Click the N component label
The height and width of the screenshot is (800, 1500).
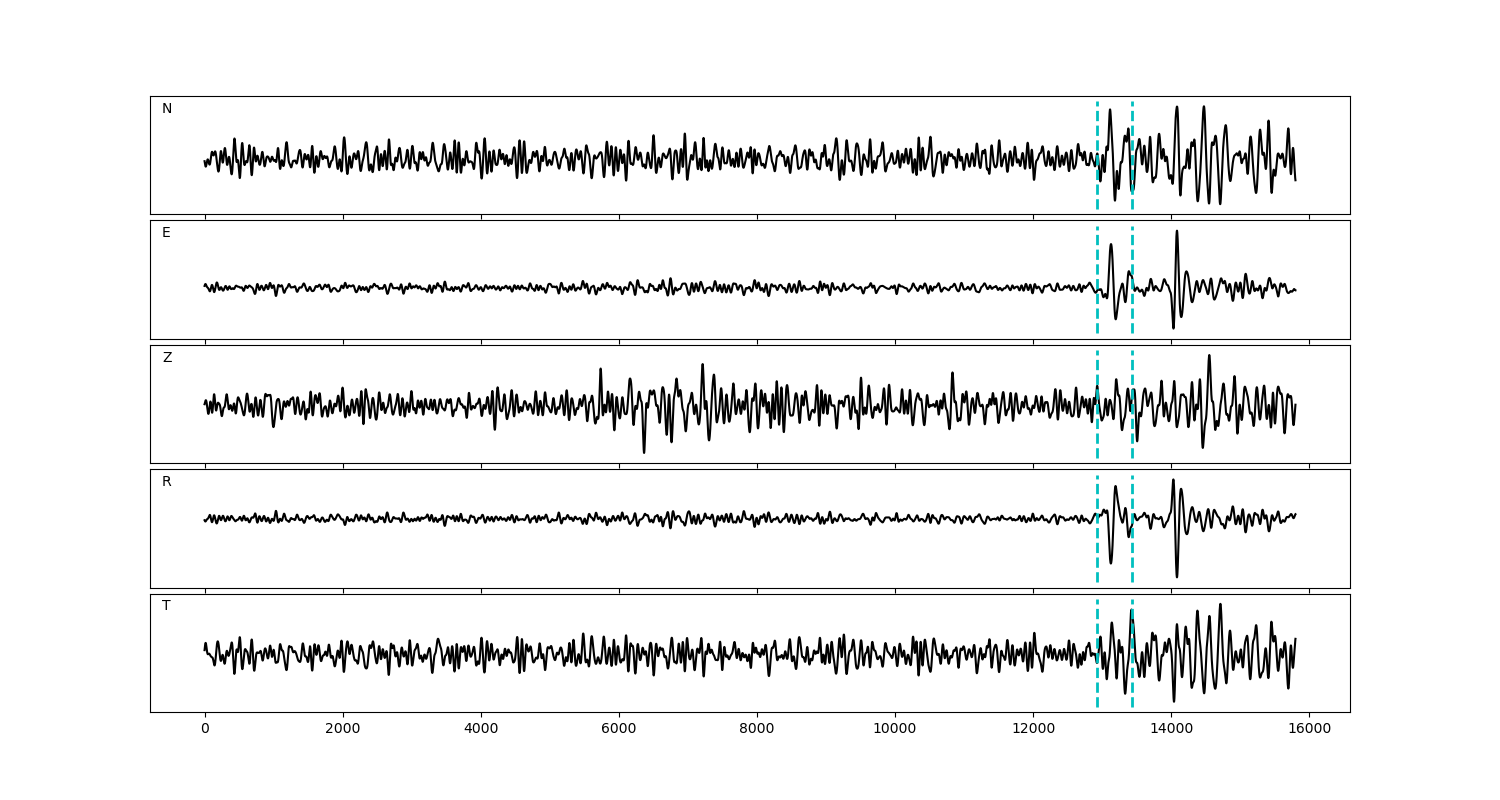coord(167,109)
